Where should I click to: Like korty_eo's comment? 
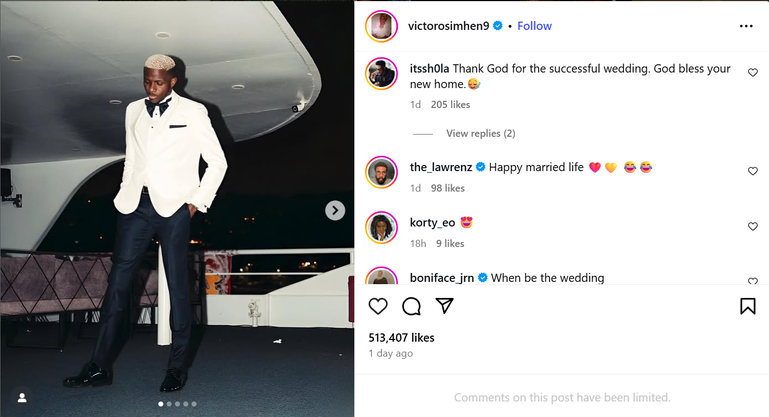click(x=753, y=227)
